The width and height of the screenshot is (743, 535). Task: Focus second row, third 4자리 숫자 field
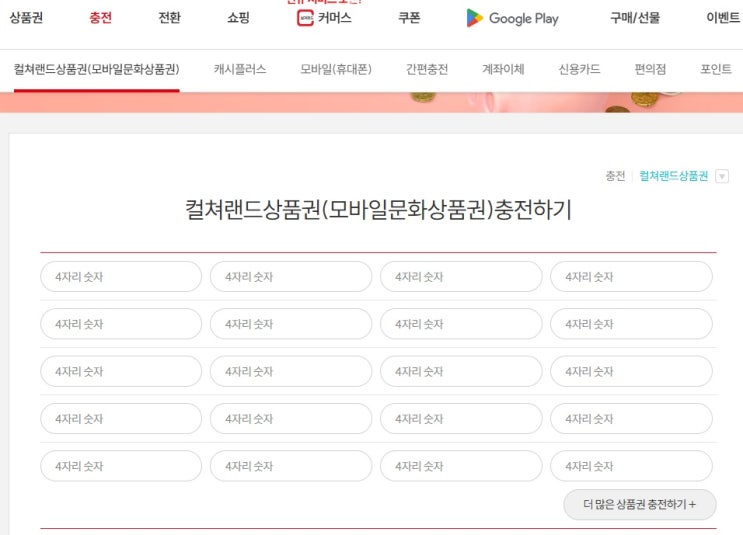[x=461, y=324]
